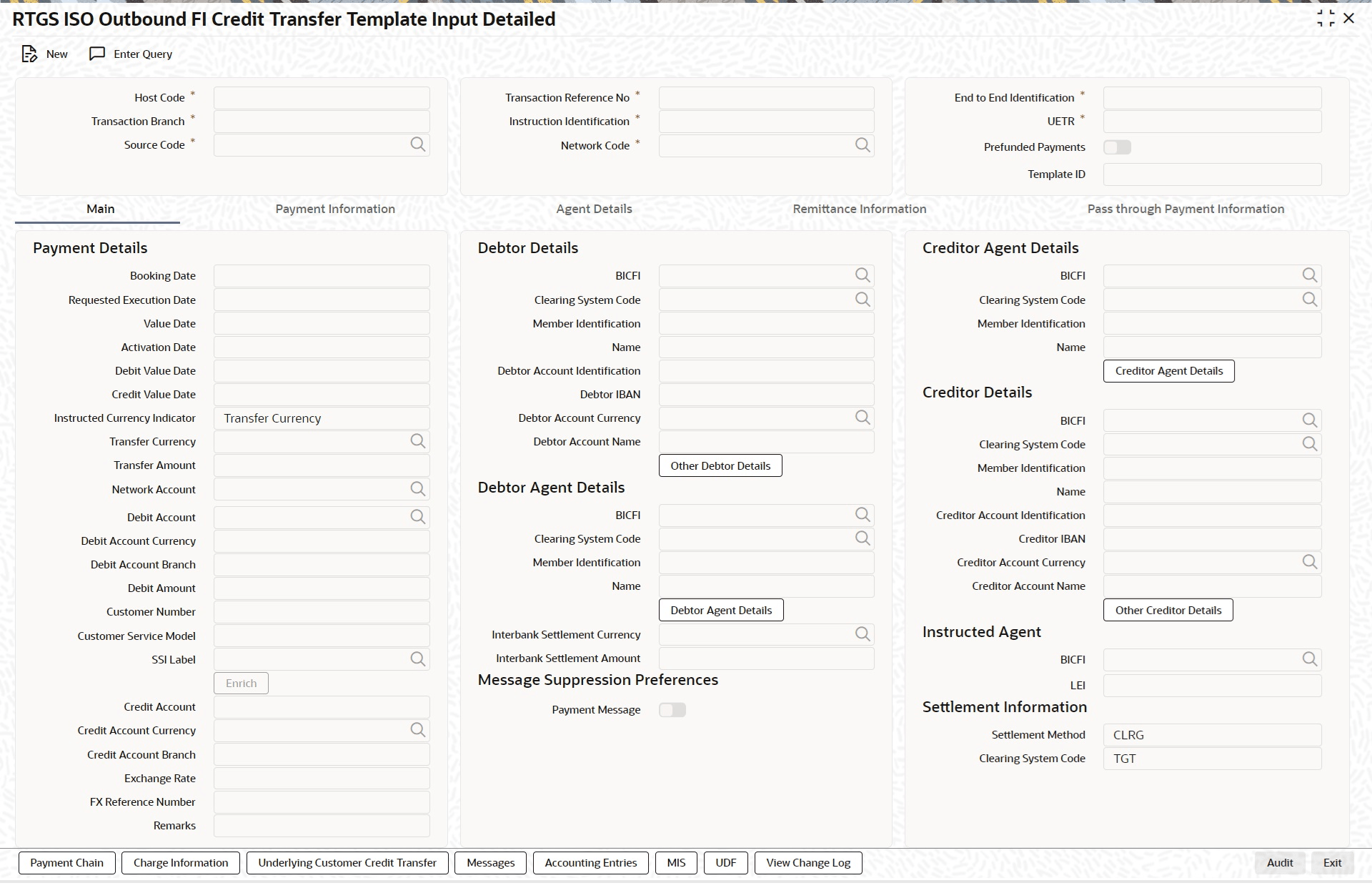Open Settlement Method CLRG dropdown
1372x888 pixels.
(1212, 735)
